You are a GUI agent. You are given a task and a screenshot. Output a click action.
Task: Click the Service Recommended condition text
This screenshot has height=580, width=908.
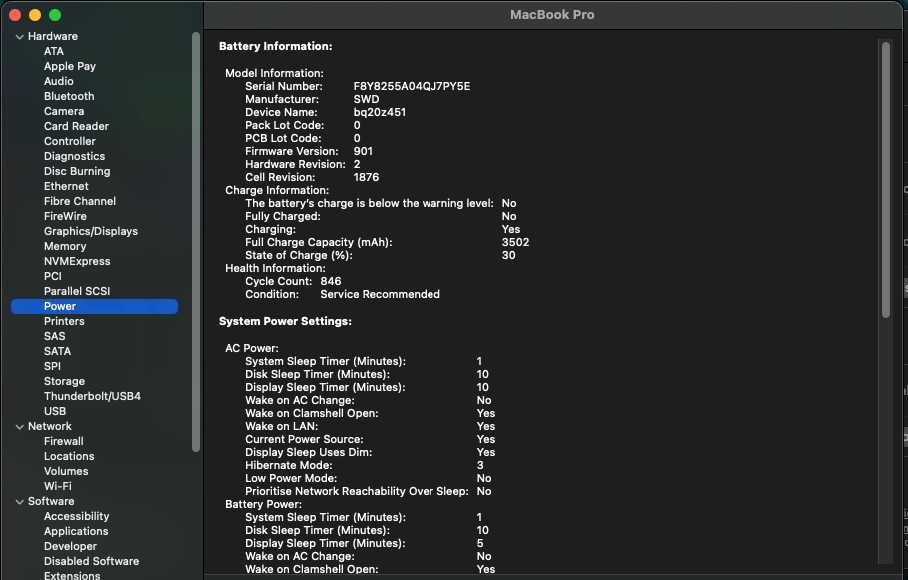(x=380, y=294)
